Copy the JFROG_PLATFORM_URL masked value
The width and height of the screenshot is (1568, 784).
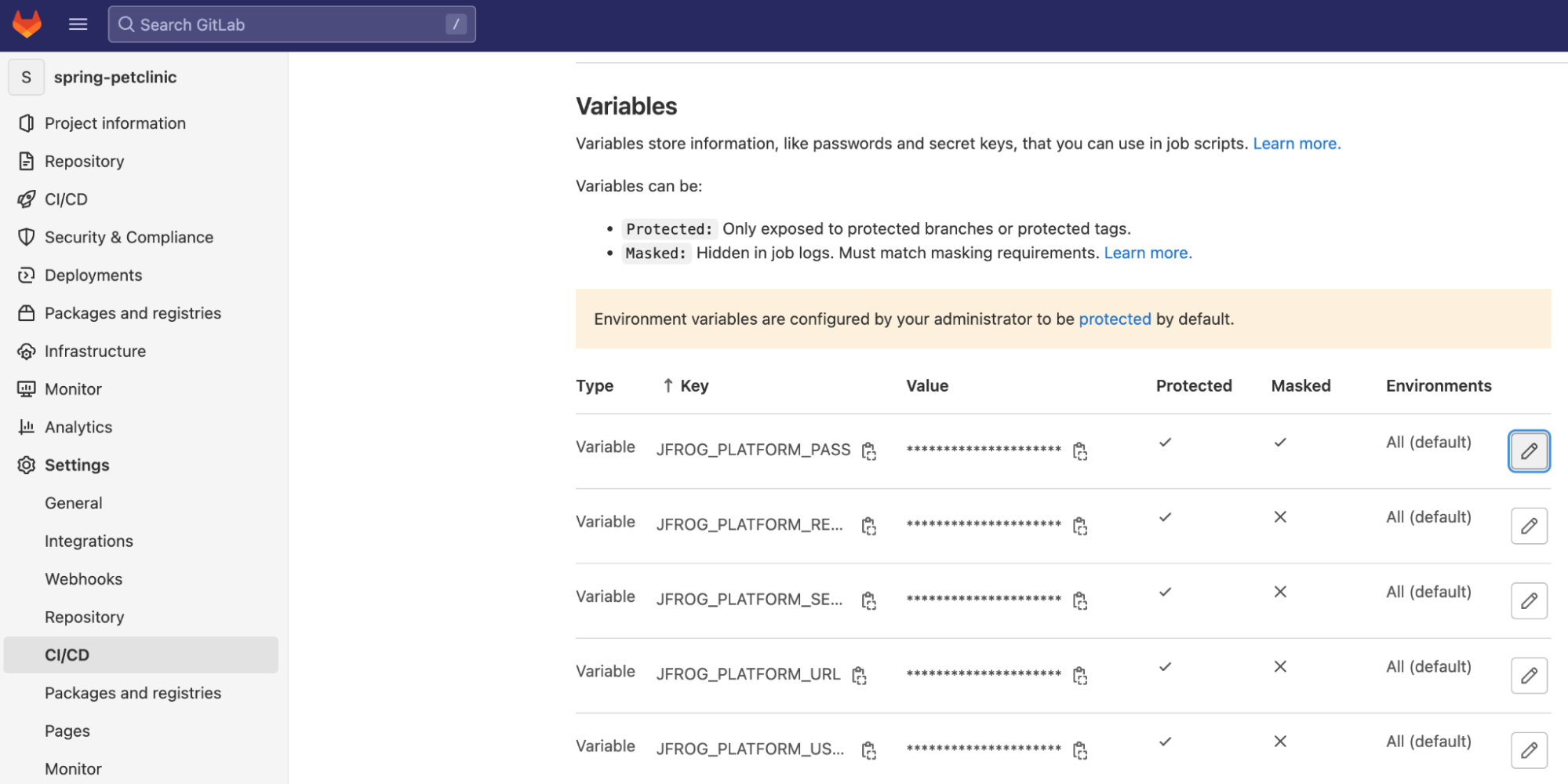click(x=1081, y=675)
